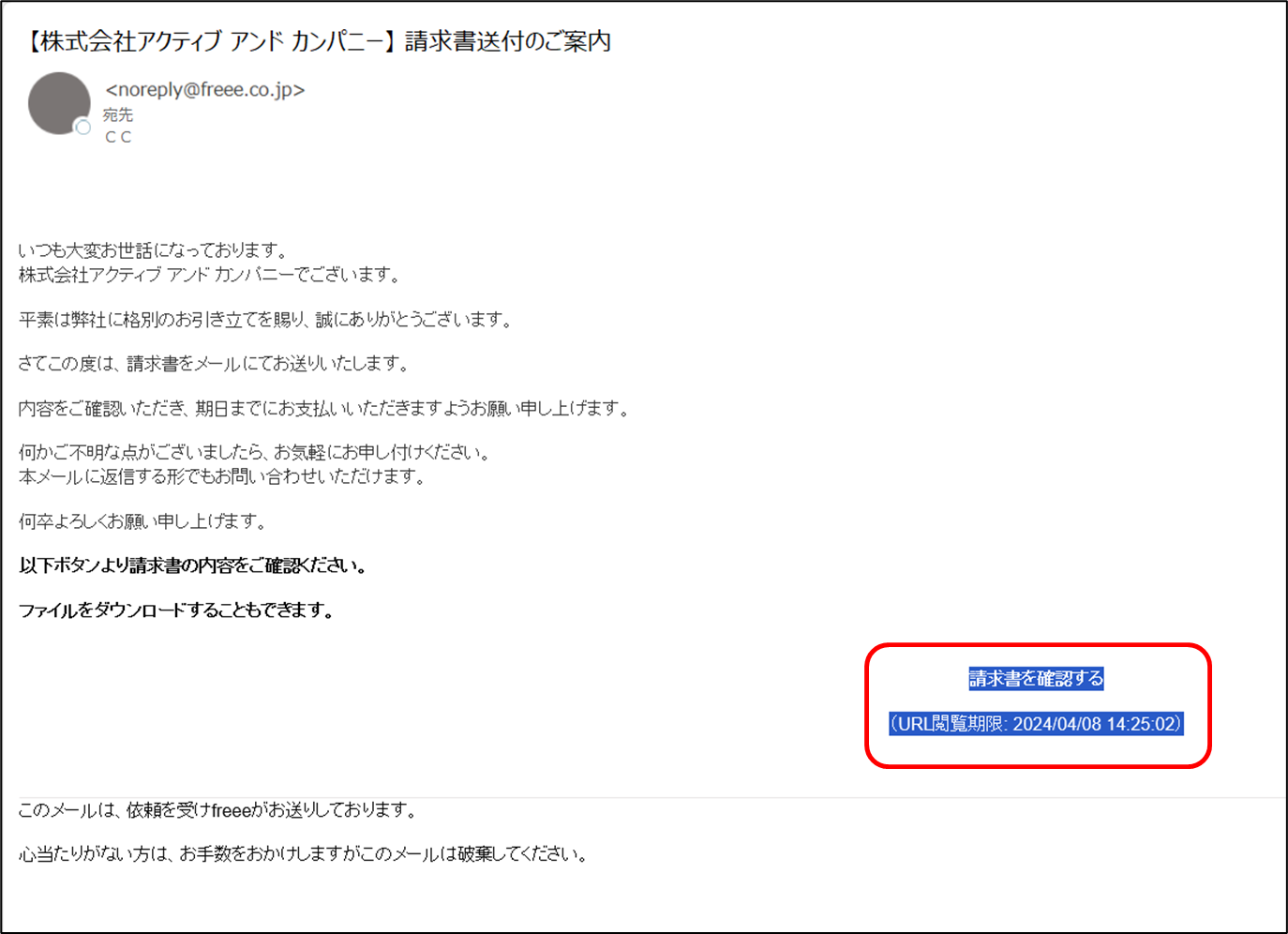Click the line starting 本メールに返信する形でも

point(224,476)
